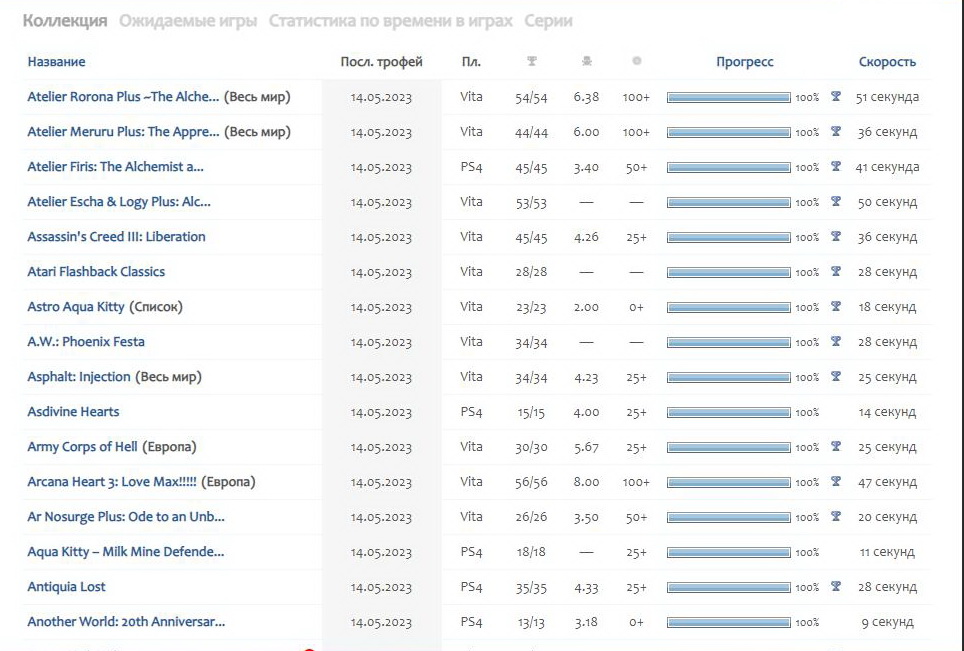Click platinum trophy icon in Arcana Heart 3 row
Image resolution: width=964 pixels, height=651 pixels.
(x=835, y=482)
